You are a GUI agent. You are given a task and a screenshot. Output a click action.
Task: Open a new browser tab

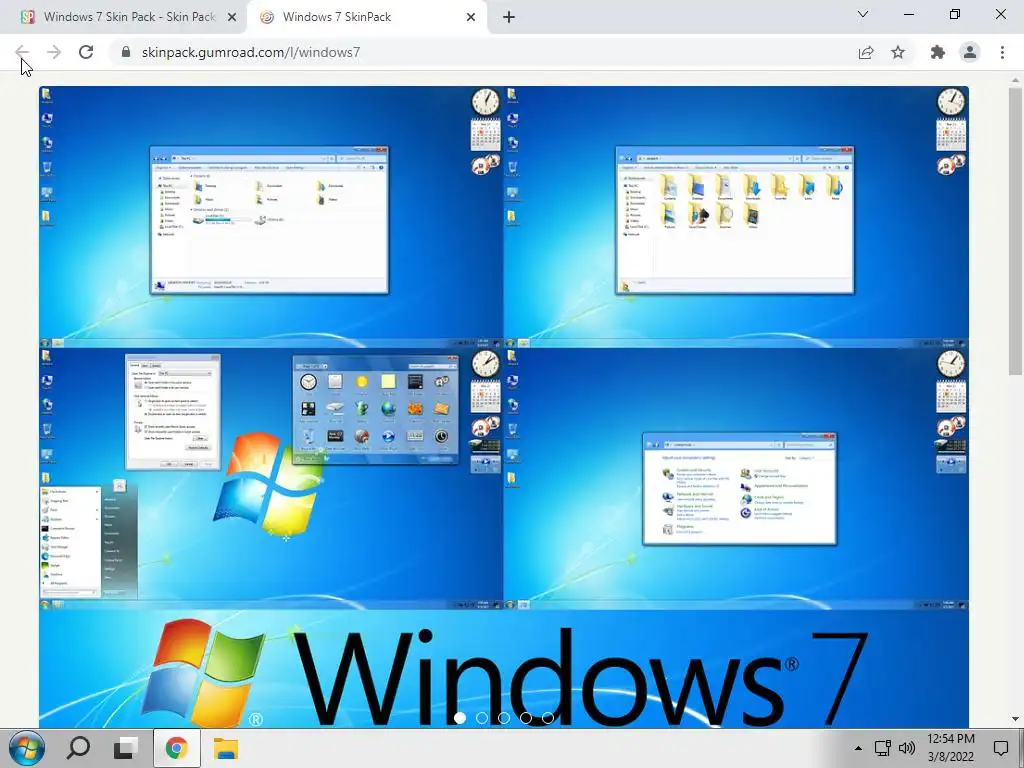509,17
